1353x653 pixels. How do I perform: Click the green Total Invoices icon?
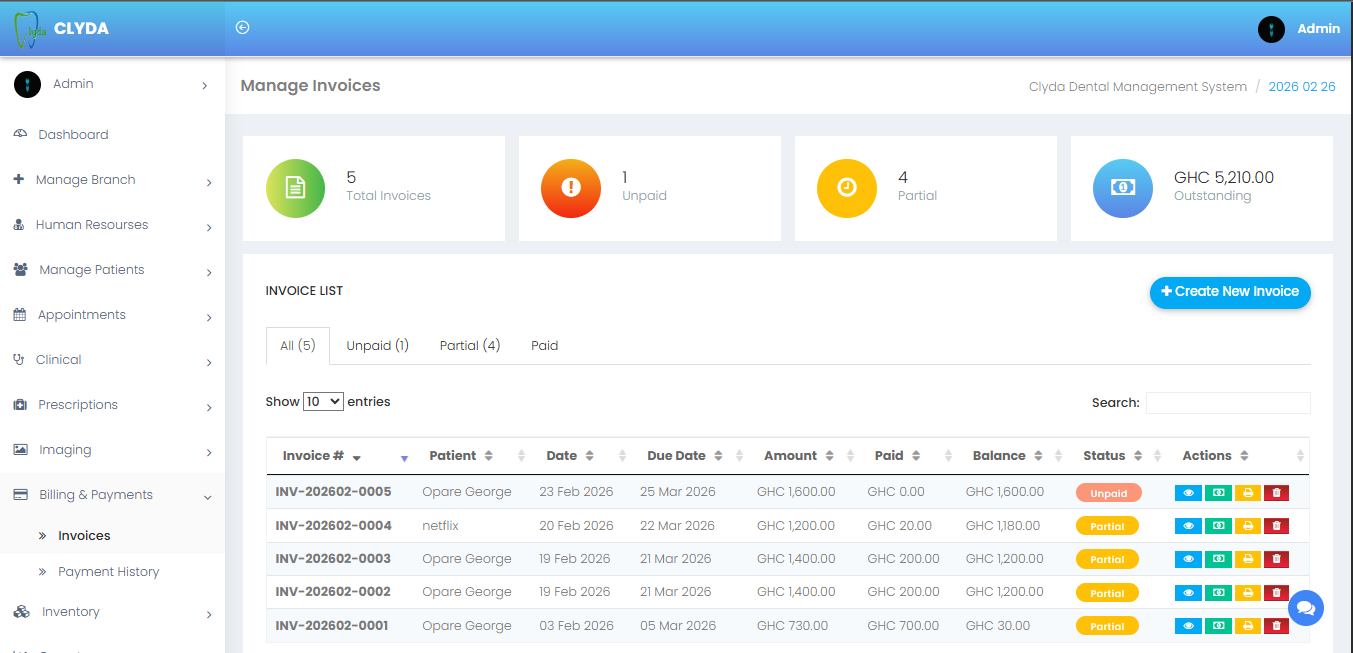click(295, 188)
